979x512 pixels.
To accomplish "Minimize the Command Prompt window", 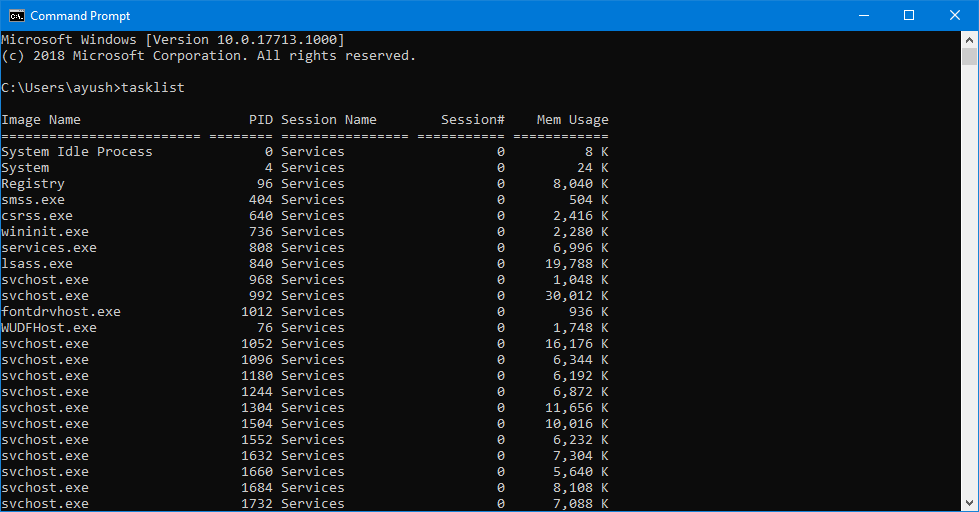I will pyautogui.click(x=864, y=16).
